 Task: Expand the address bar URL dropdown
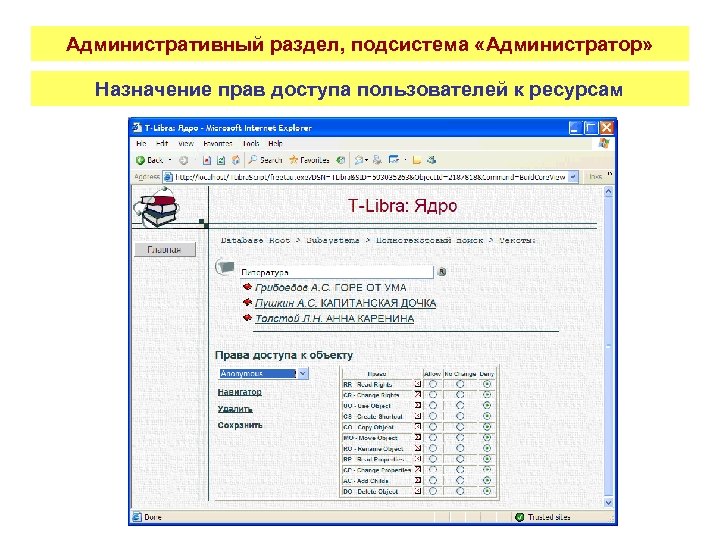pos(573,177)
